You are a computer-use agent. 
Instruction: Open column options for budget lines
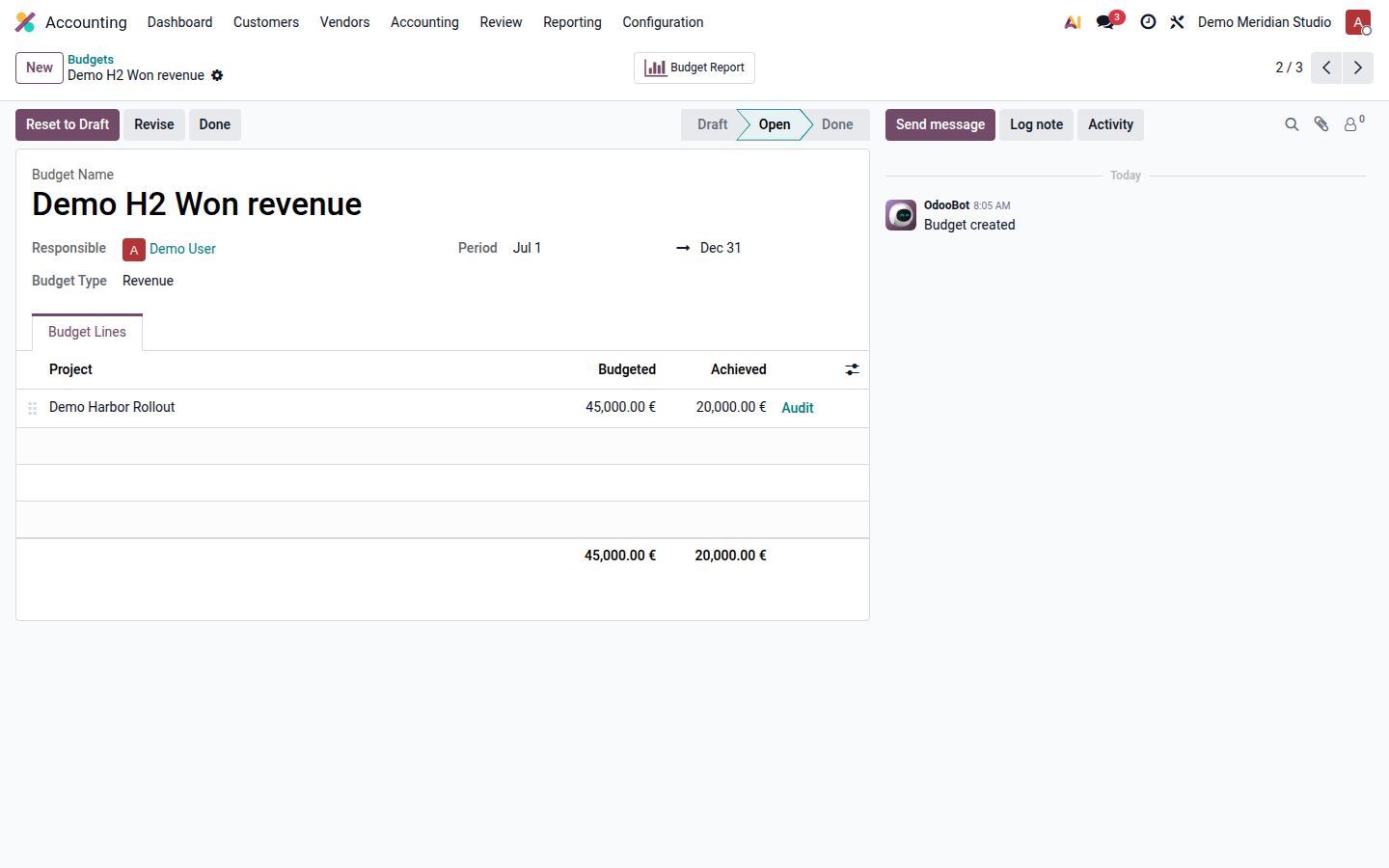pyautogui.click(x=852, y=369)
